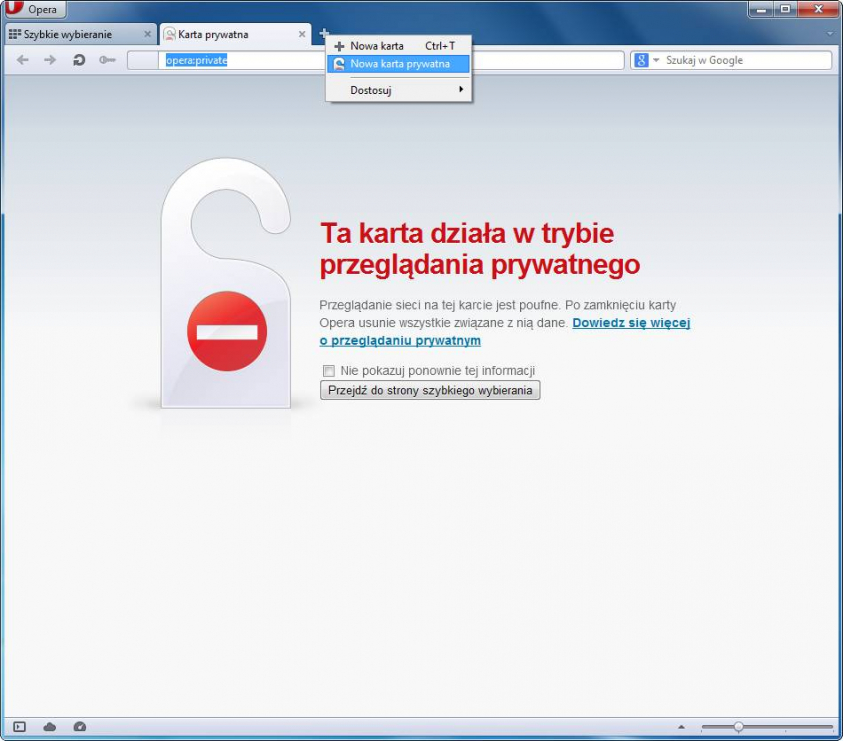Check 'Nie pokazuj ponownie tej informacji'
Viewport: 843px width, 741px height.
[x=329, y=371]
